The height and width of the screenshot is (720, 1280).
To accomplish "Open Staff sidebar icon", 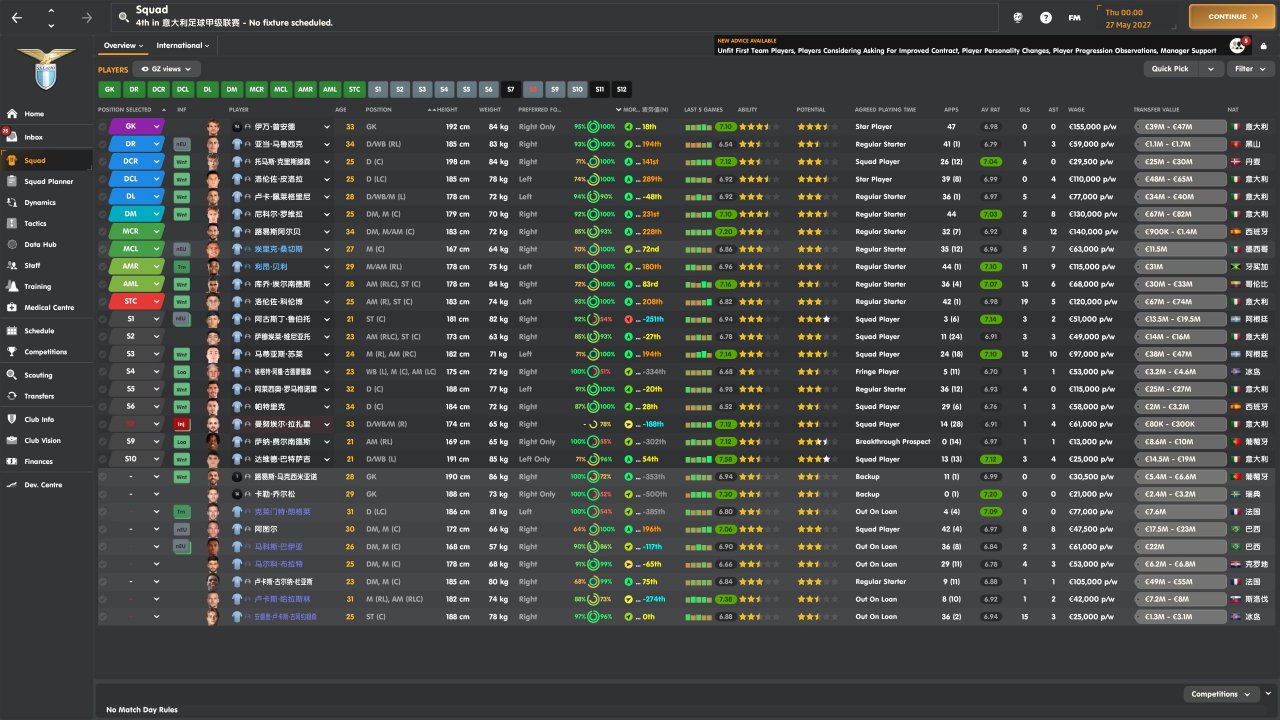I will click(12, 265).
